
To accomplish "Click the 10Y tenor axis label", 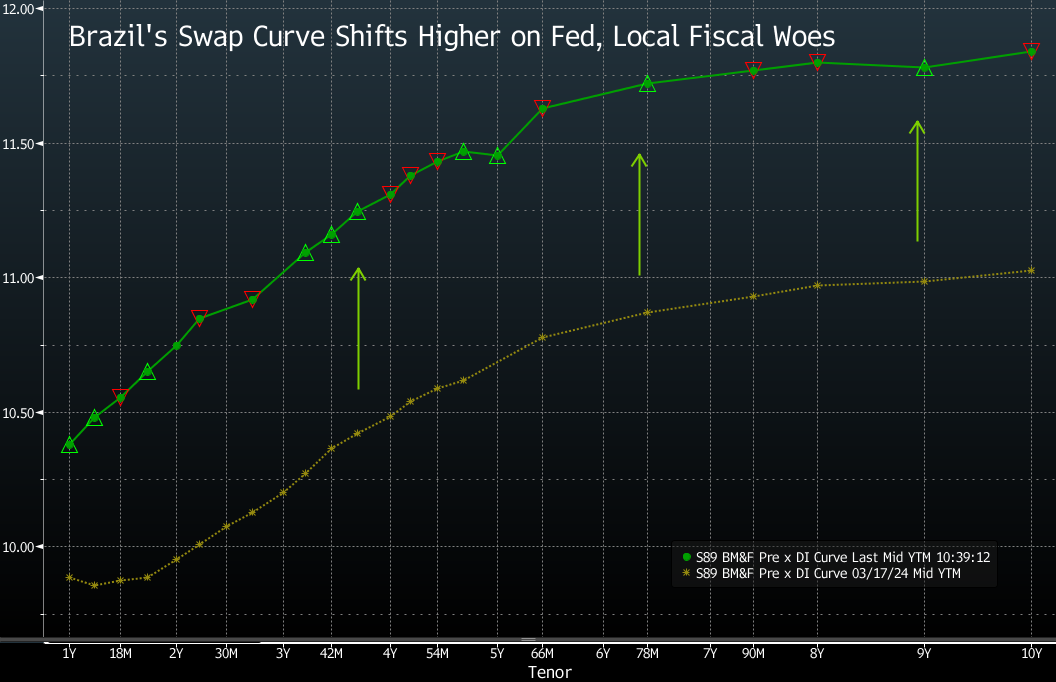I will (1031, 653).
